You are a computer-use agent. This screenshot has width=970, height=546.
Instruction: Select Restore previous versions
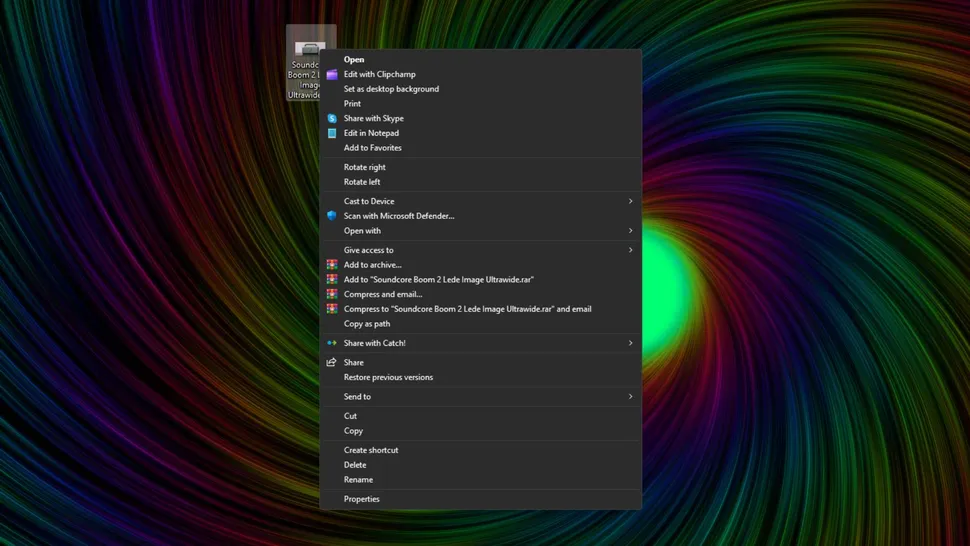coord(388,377)
